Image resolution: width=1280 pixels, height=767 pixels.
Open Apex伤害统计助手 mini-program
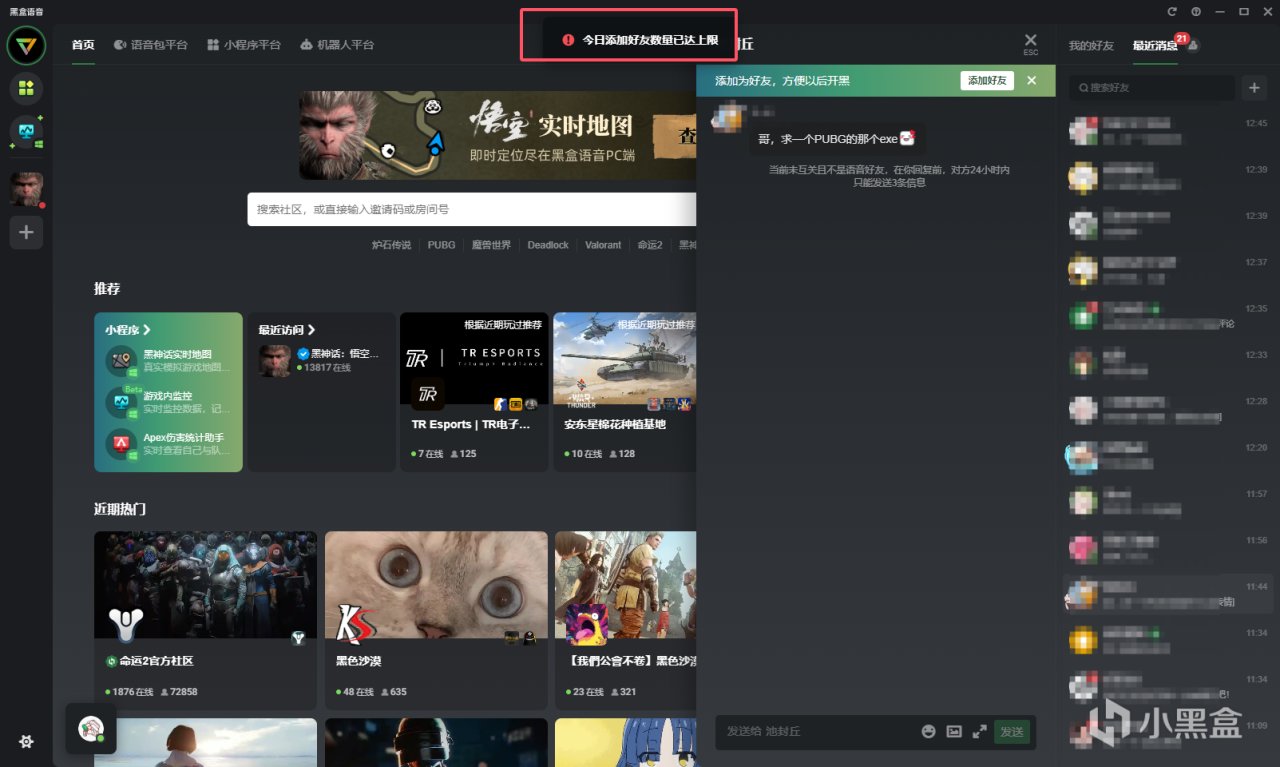pyautogui.click(x=169, y=444)
